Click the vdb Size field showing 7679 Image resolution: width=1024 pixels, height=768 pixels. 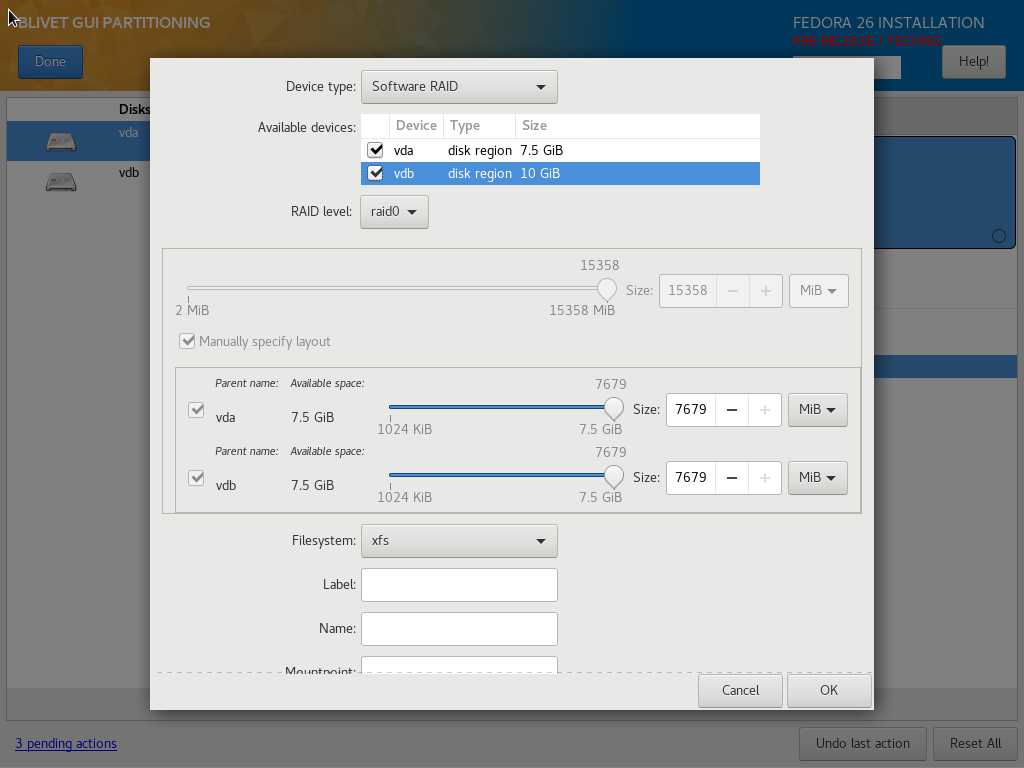coord(691,477)
